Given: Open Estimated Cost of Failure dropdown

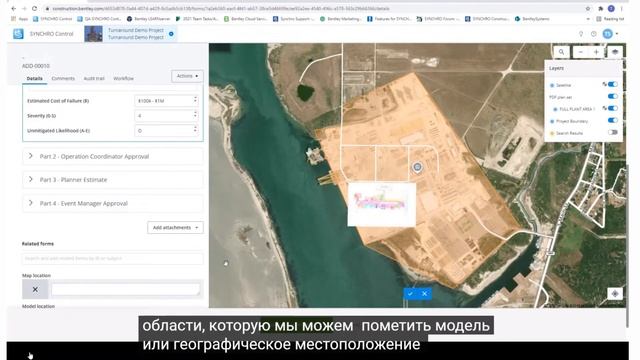Looking at the screenshot, I should point(166,101).
